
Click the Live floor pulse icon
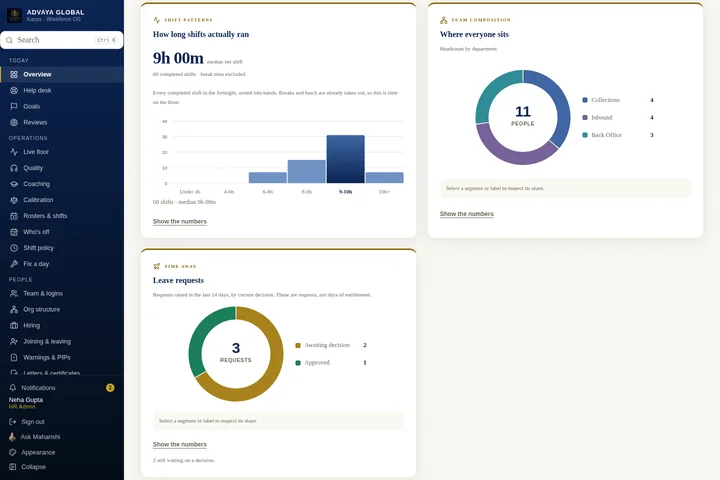click(x=14, y=152)
